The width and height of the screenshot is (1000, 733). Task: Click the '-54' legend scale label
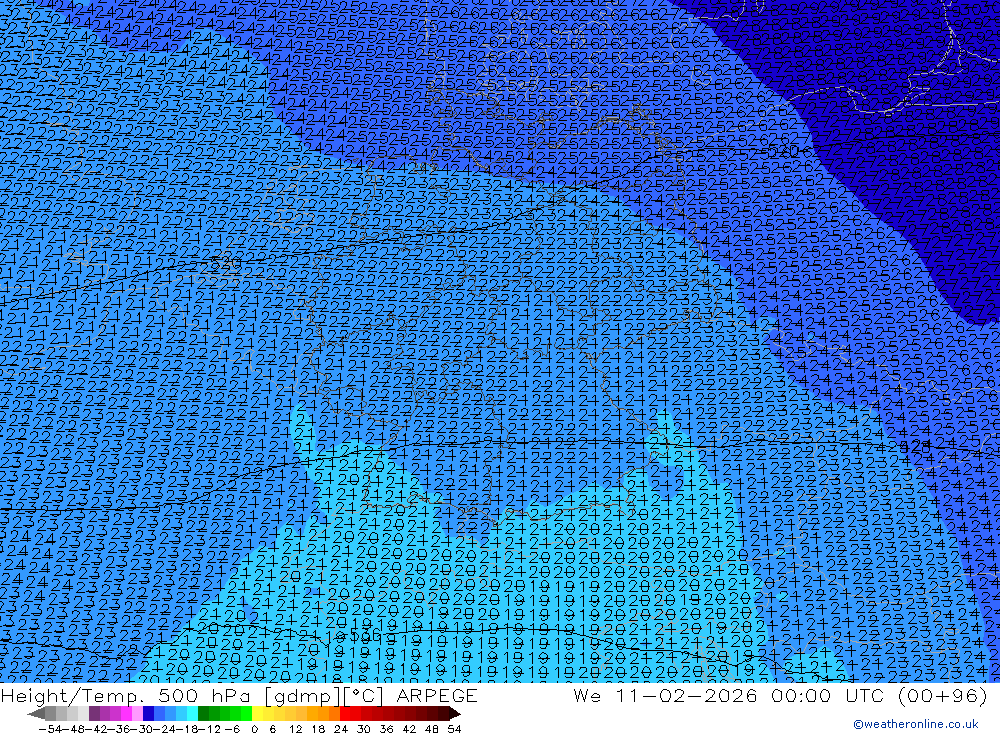click(50, 729)
